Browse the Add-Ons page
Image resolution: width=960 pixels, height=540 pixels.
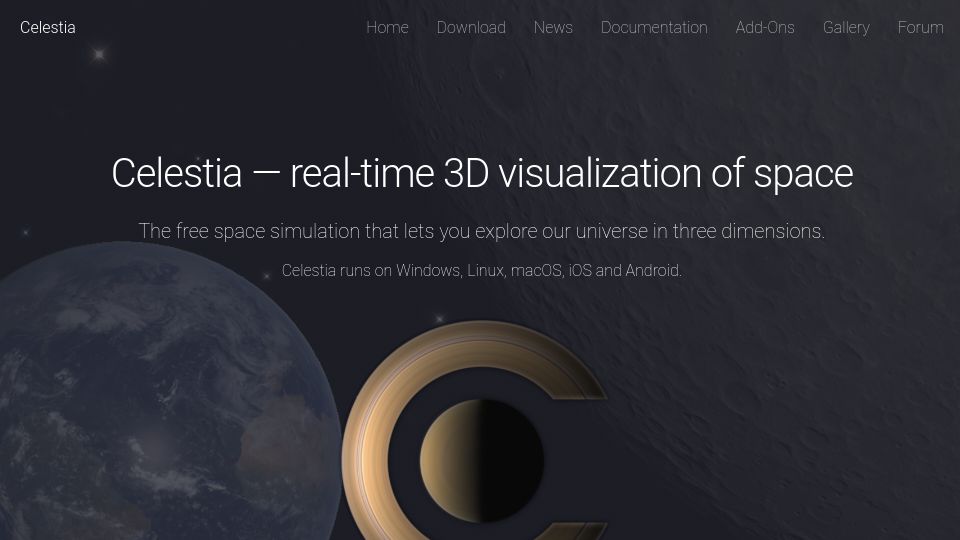[765, 28]
